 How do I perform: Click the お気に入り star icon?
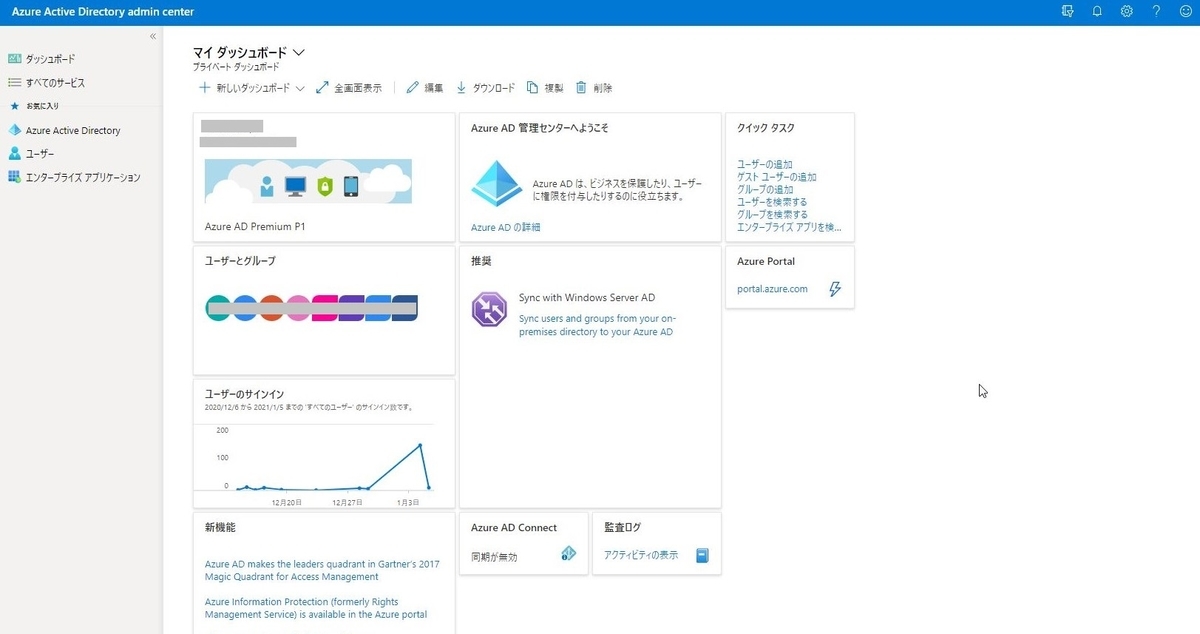click(14, 105)
